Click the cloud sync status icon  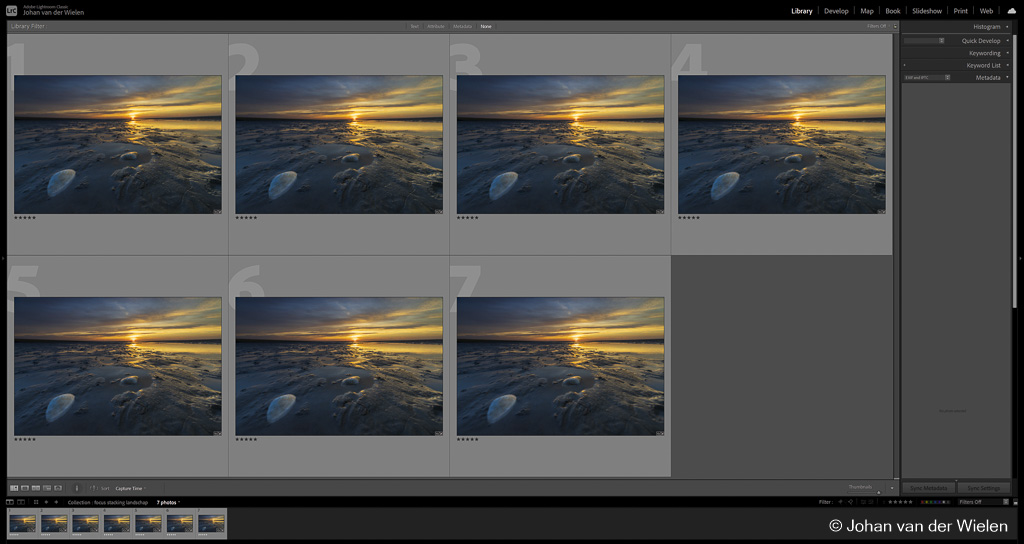point(1011,11)
